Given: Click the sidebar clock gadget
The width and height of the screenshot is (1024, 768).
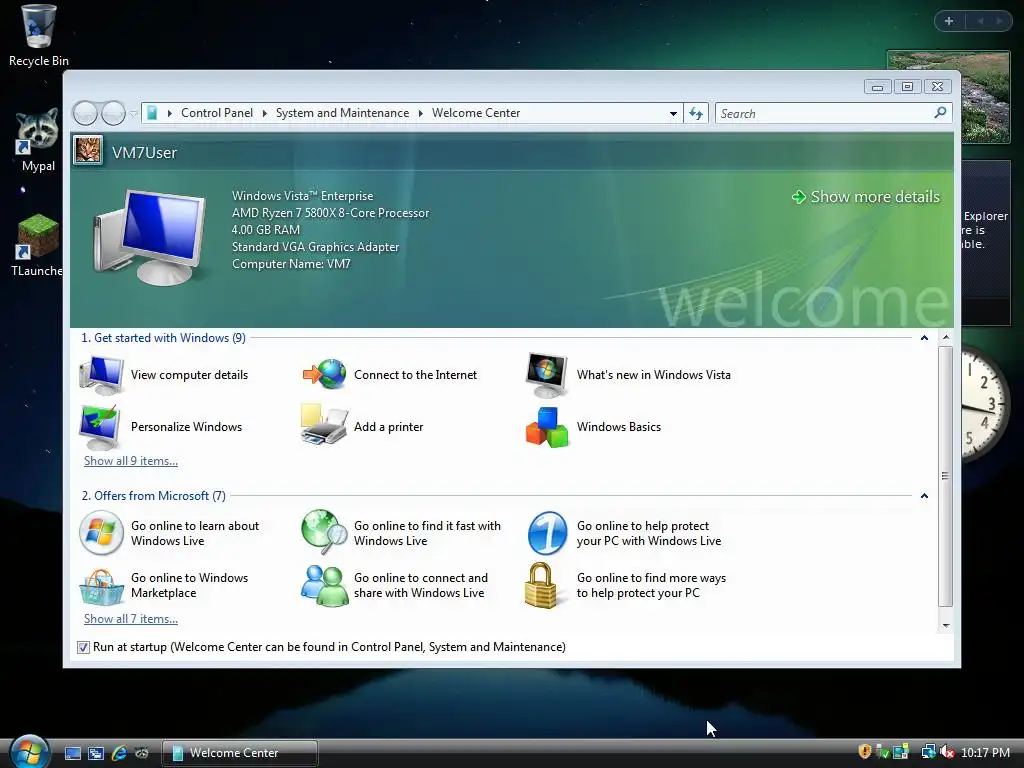Looking at the screenshot, I should (x=986, y=404).
